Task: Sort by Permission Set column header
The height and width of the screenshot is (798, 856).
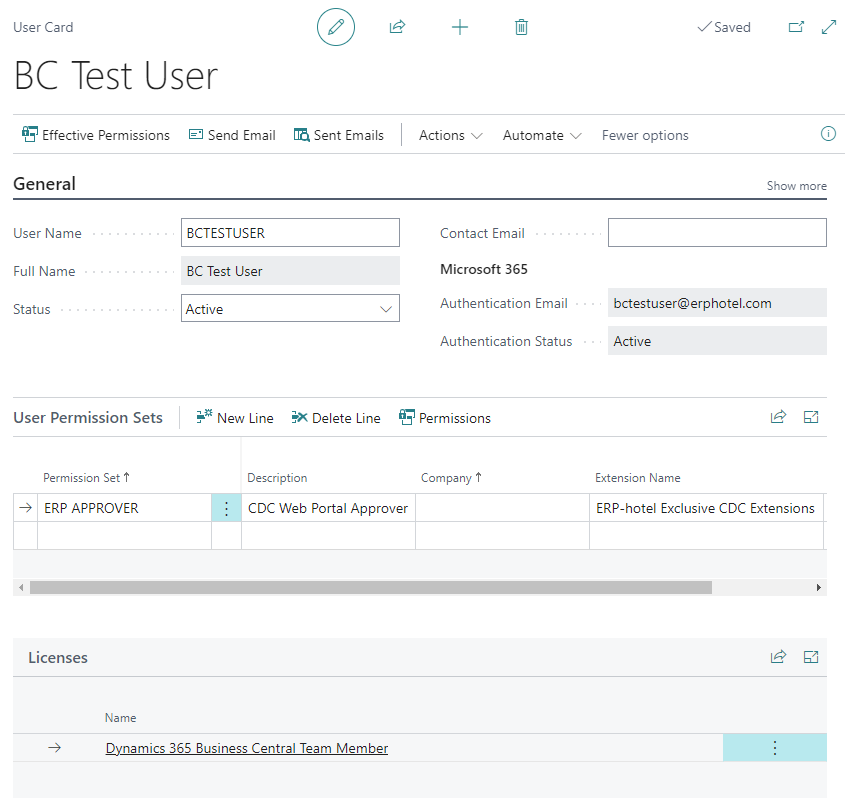Action: 86,478
